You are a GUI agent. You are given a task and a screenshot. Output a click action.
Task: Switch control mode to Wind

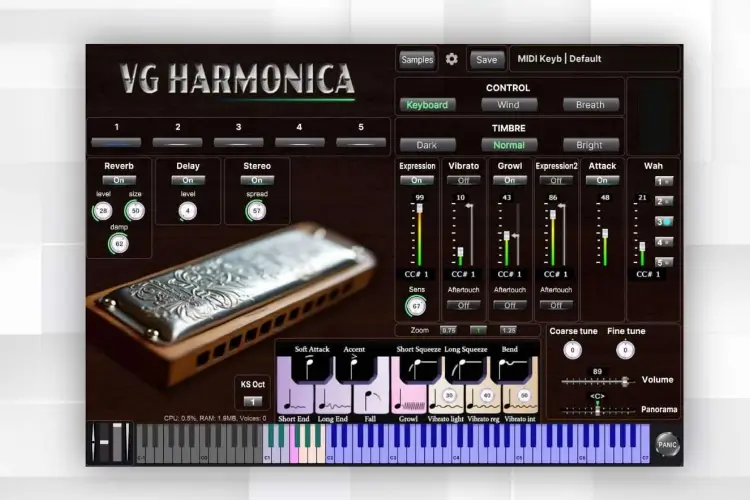[509, 105]
